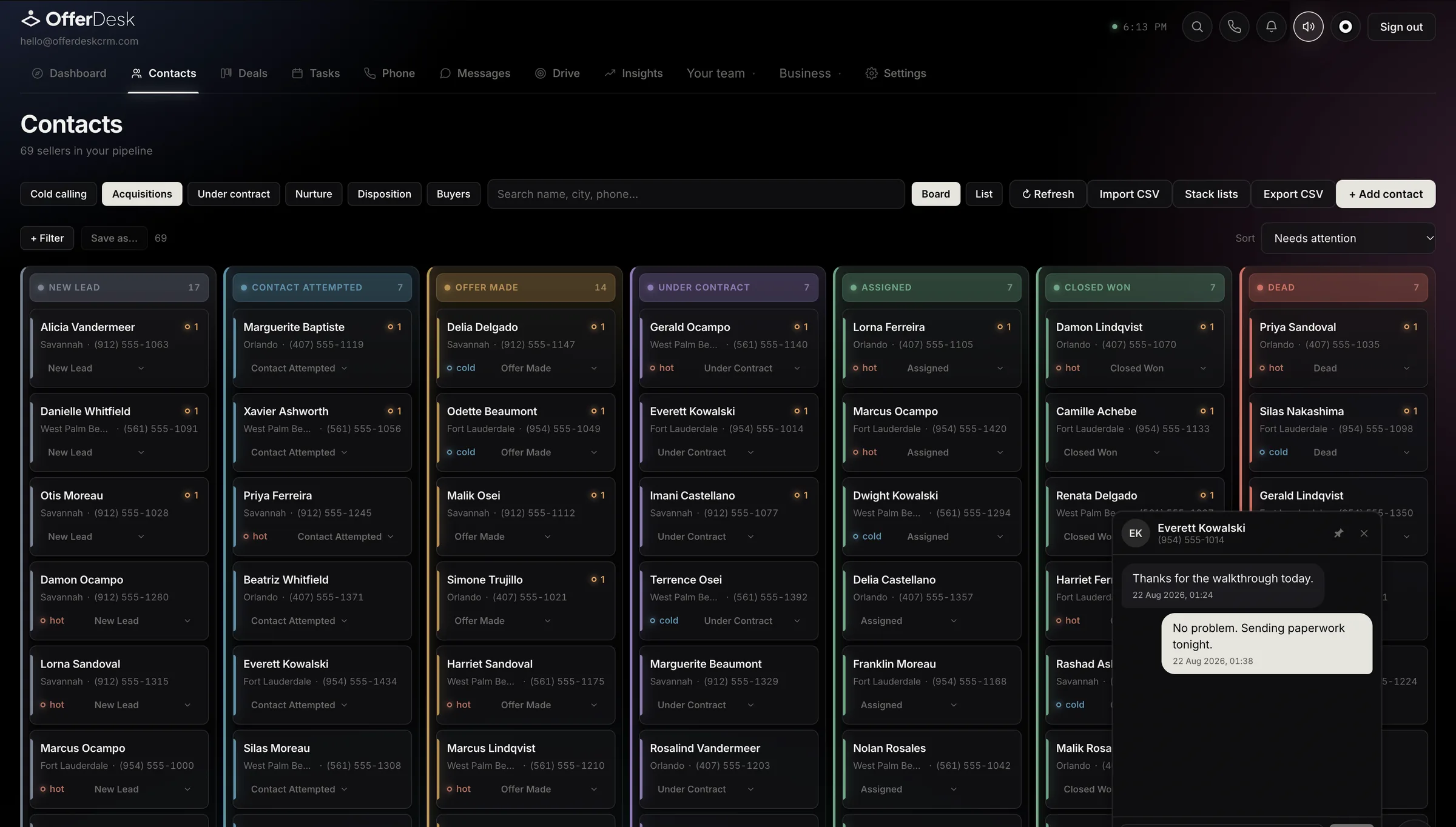Viewport: 1456px width, 827px height.
Task: Open the Drive tab
Action: pyautogui.click(x=558, y=73)
